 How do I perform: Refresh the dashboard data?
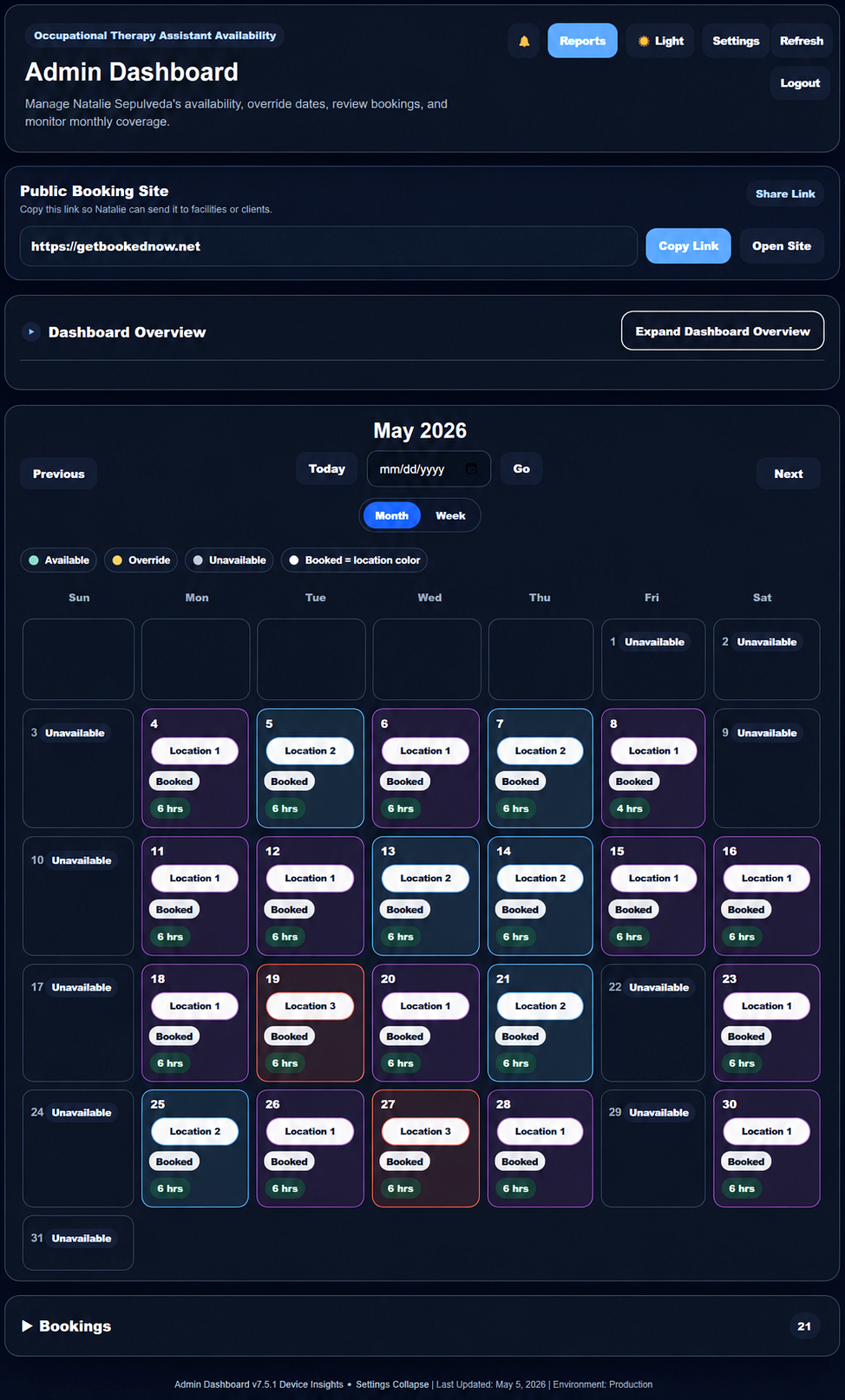click(801, 41)
